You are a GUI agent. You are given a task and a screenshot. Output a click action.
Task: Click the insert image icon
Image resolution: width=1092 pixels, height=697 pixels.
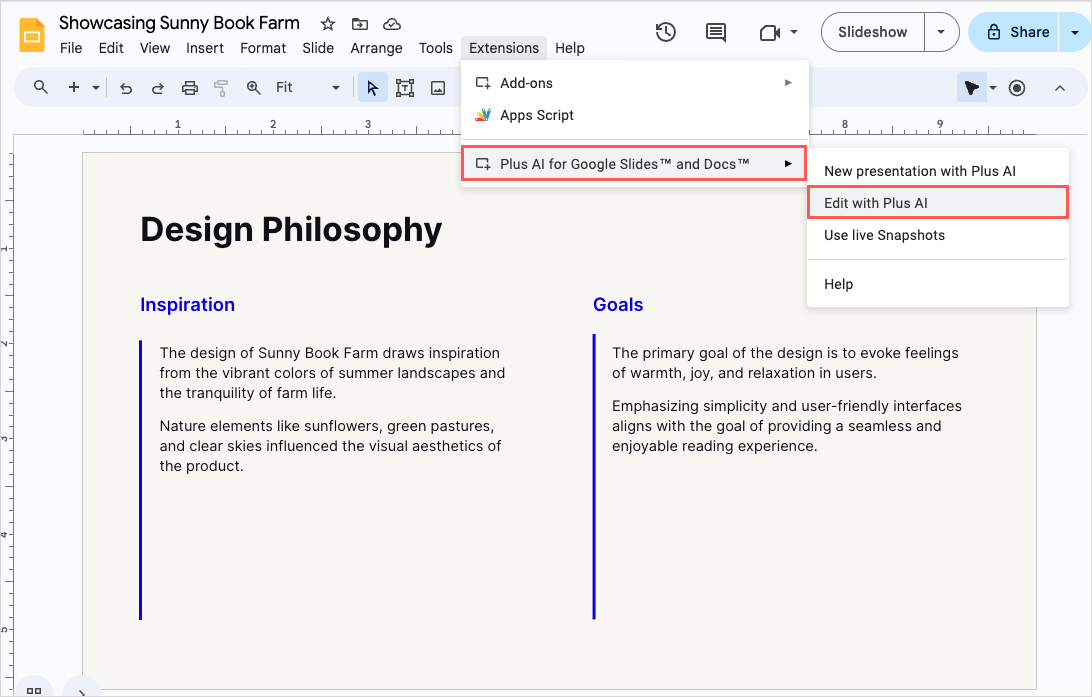coord(438,88)
